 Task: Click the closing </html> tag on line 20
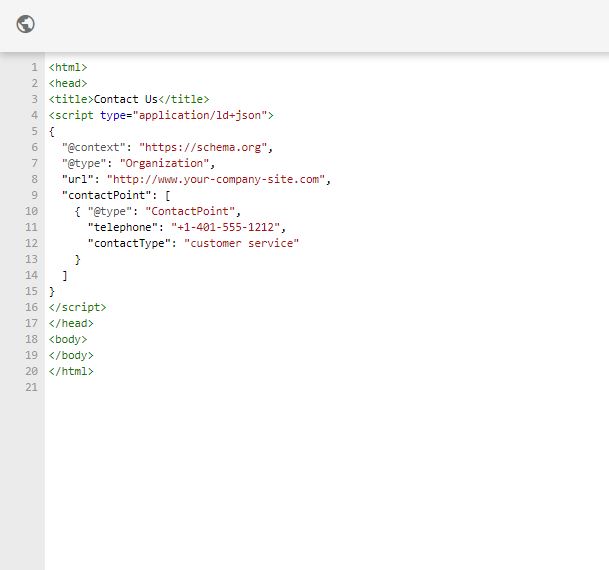tap(71, 371)
